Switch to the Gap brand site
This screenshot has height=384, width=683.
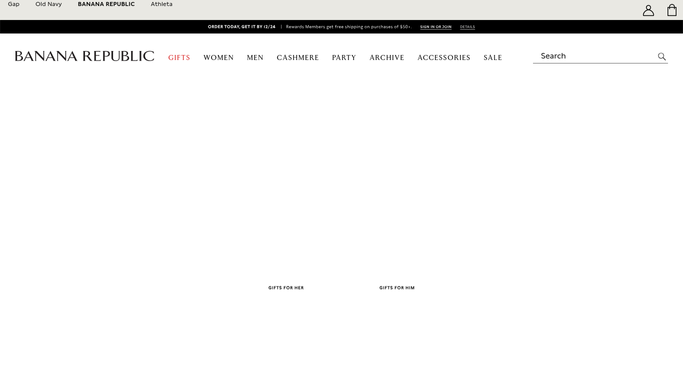pyautogui.click(x=14, y=4)
